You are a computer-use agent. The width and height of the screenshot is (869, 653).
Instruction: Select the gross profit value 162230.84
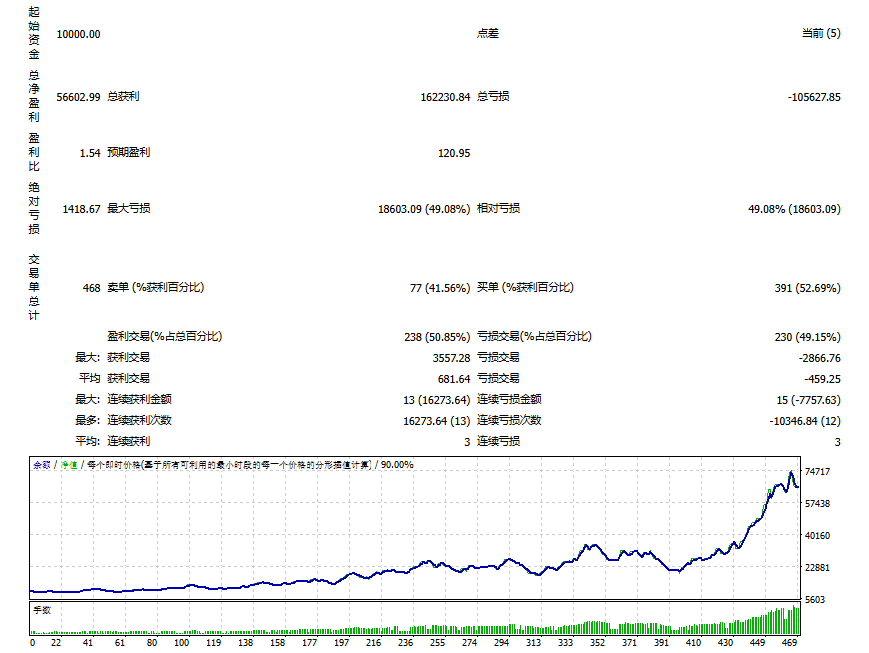[445, 98]
